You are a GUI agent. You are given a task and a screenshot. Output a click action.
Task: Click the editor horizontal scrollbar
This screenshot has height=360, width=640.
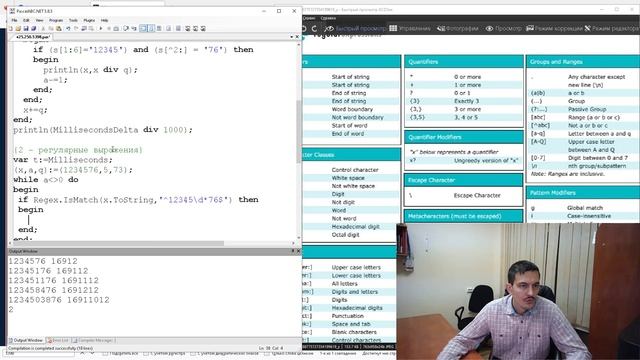(118, 244)
